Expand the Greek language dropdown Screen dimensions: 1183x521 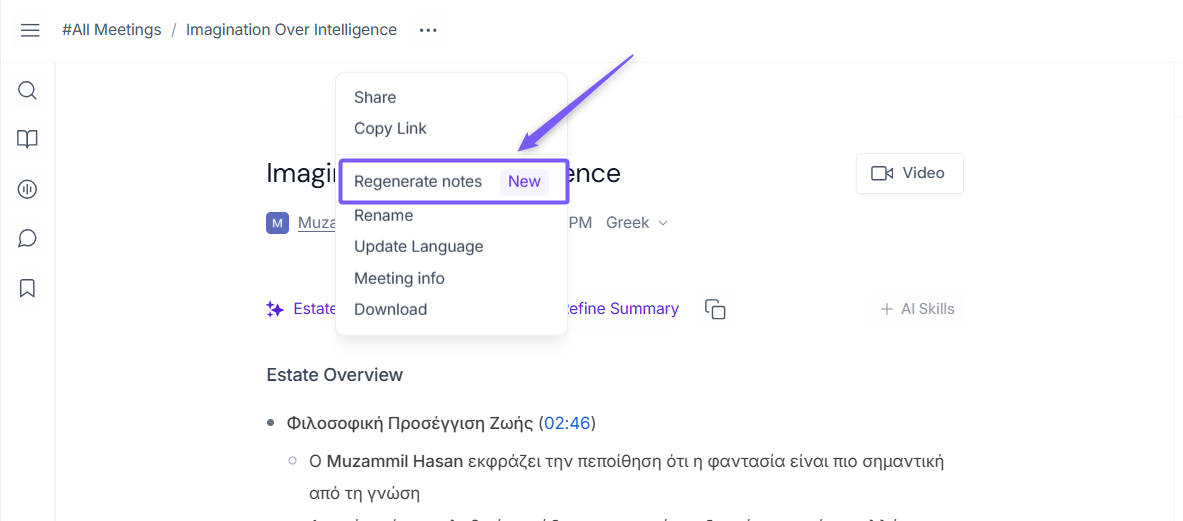(x=637, y=223)
